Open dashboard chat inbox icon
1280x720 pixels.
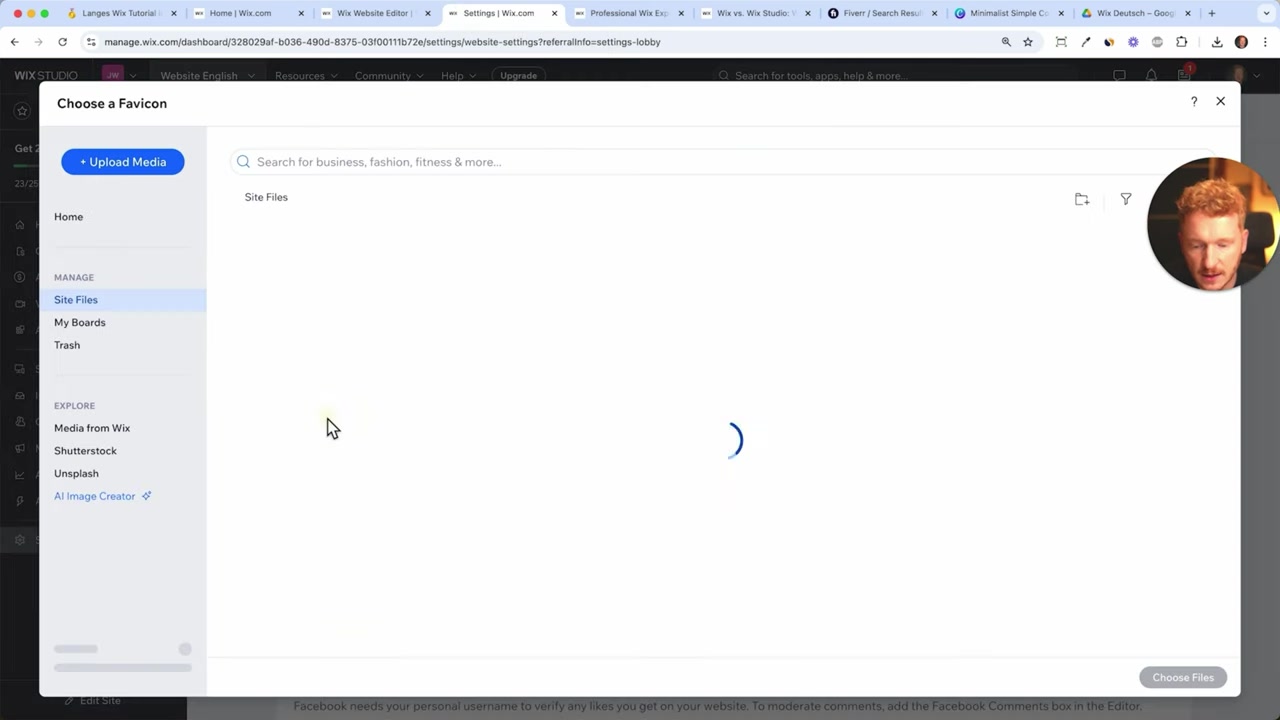pyautogui.click(x=1119, y=76)
